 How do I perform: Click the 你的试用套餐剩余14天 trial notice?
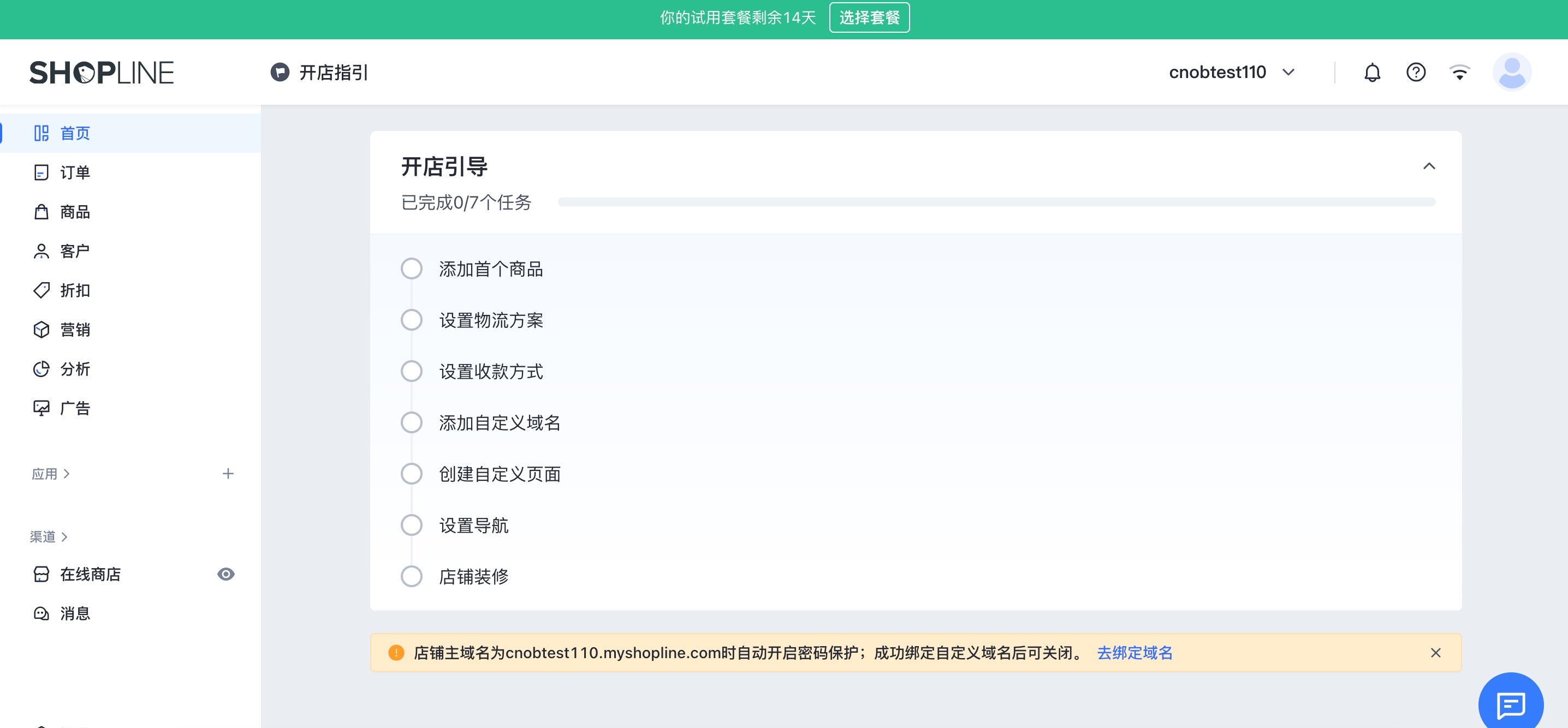[x=738, y=17]
